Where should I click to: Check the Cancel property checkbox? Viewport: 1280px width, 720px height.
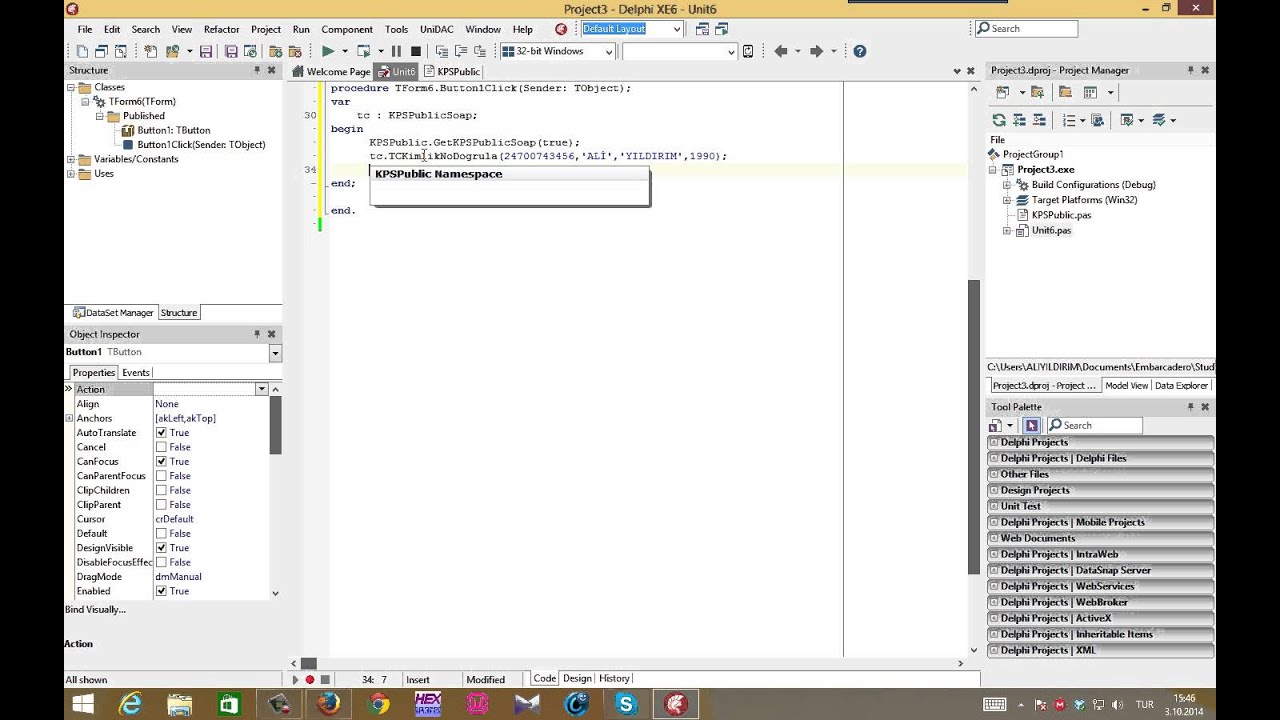coord(161,447)
